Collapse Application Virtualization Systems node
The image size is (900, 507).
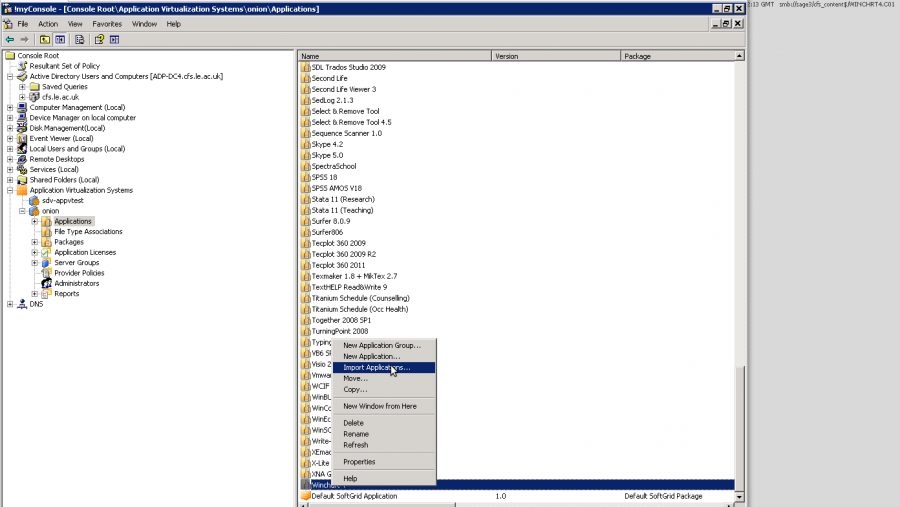[10, 190]
